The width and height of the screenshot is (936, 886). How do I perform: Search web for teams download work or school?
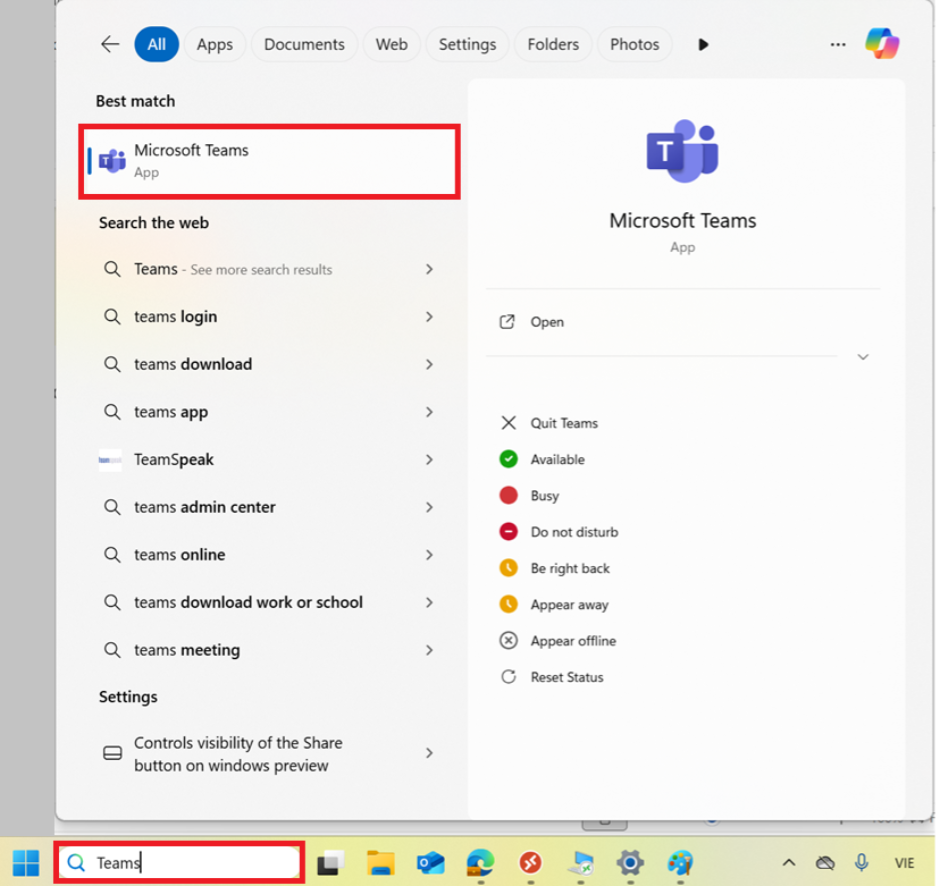248,602
